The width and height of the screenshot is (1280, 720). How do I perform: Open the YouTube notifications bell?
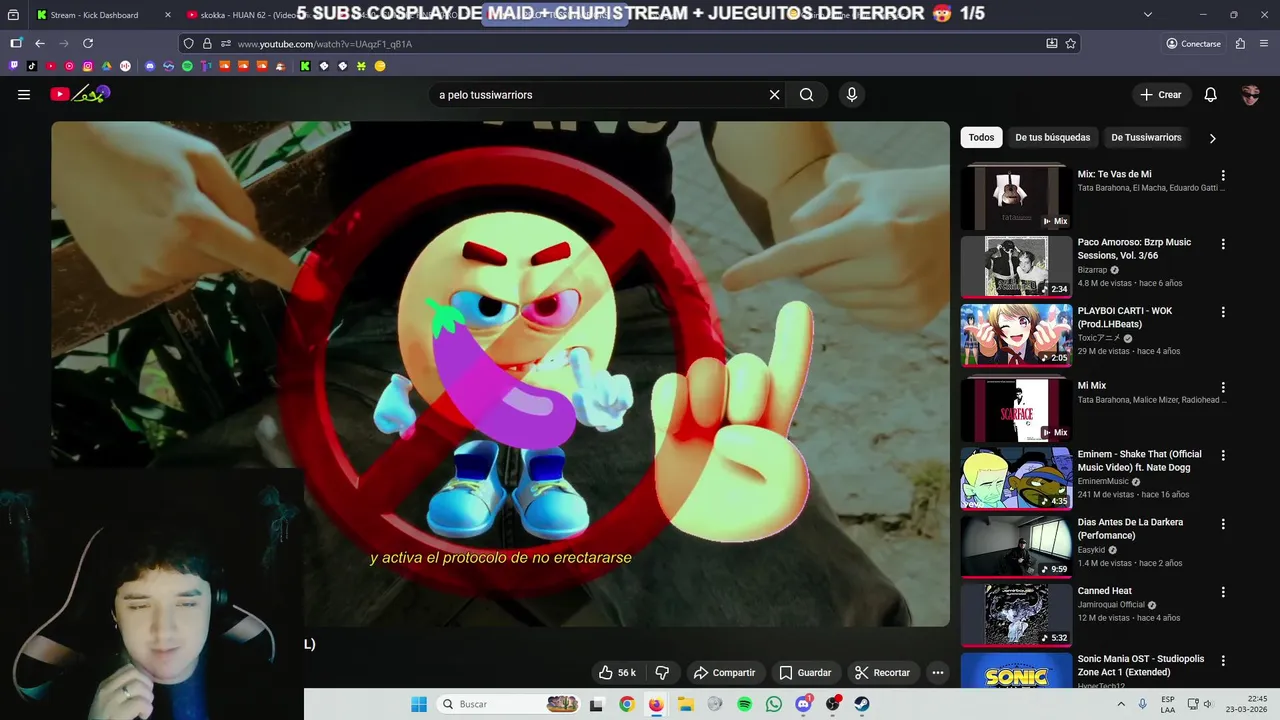pyautogui.click(x=1210, y=95)
